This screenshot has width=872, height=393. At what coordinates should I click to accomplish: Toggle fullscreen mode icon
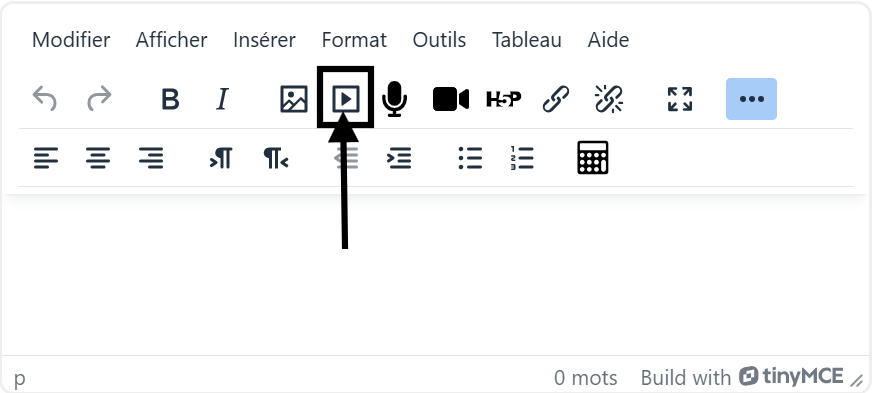coord(680,100)
